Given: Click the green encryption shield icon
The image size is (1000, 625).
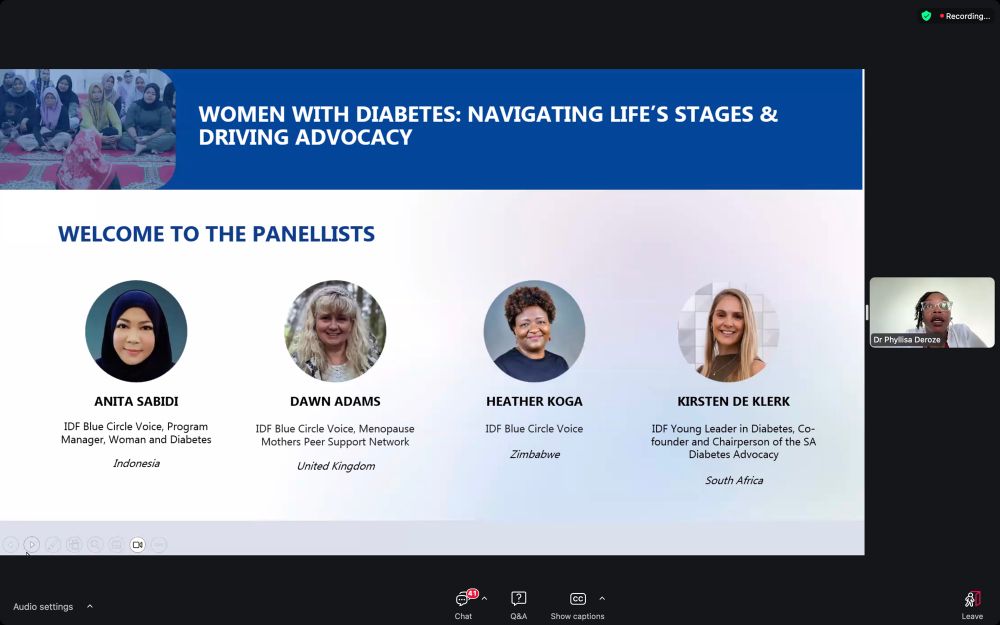Looking at the screenshot, I should pos(926,16).
